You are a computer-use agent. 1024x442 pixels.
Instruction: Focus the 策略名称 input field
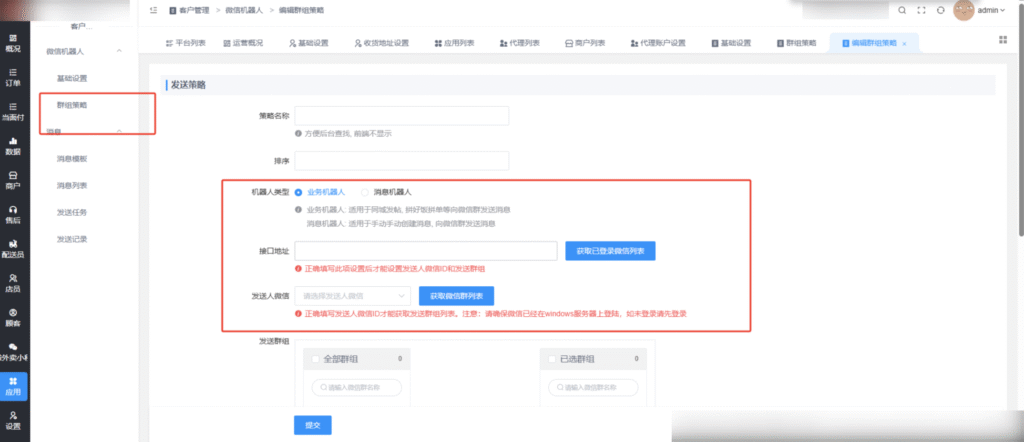coord(402,116)
